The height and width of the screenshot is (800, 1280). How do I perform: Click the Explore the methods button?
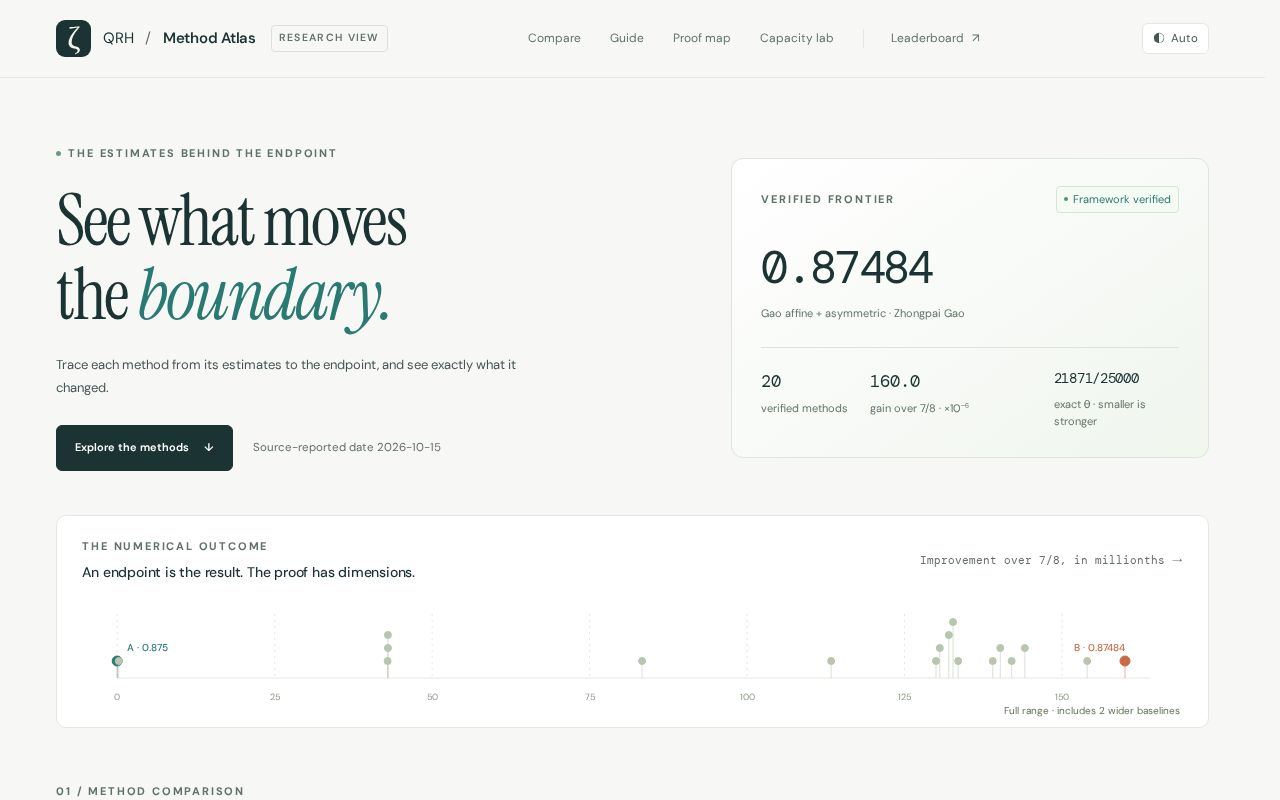coord(144,448)
